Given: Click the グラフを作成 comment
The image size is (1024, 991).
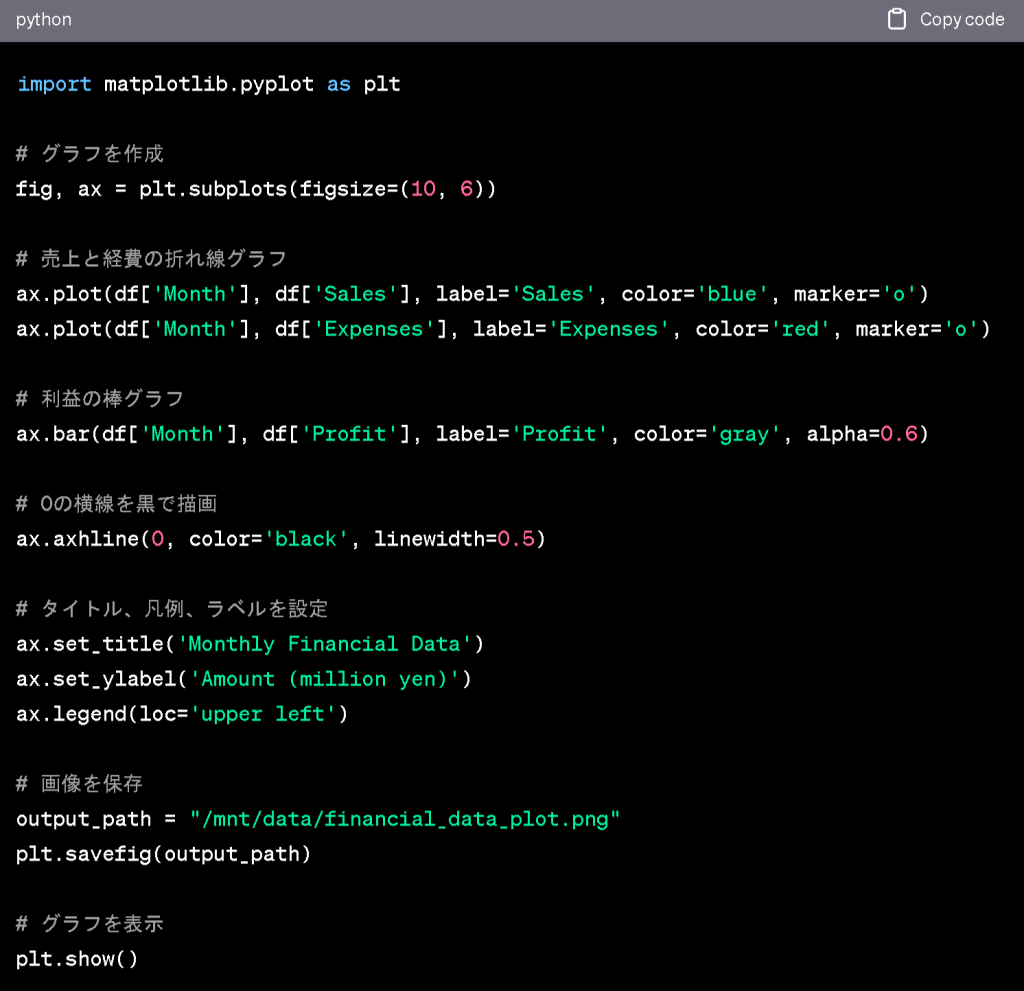Looking at the screenshot, I should click(90, 153).
